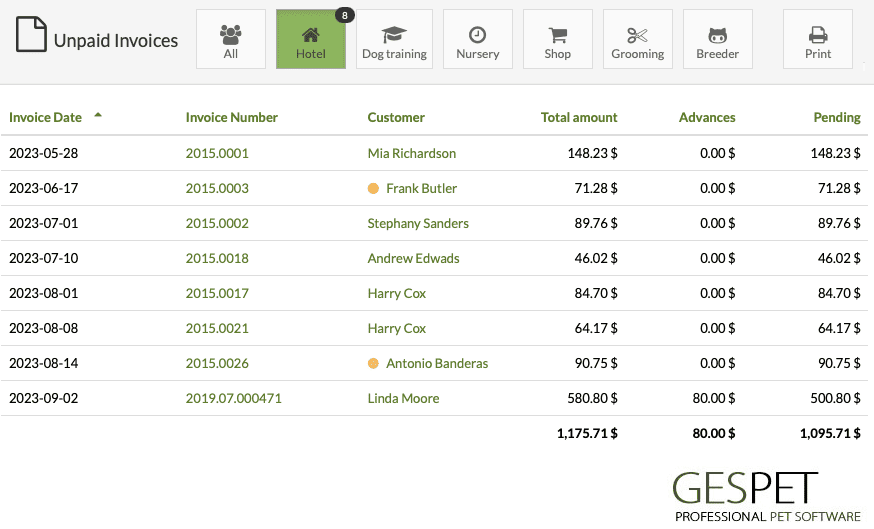Sort table by Total amount header
The height and width of the screenshot is (529, 874).
(x=579, y=117)
